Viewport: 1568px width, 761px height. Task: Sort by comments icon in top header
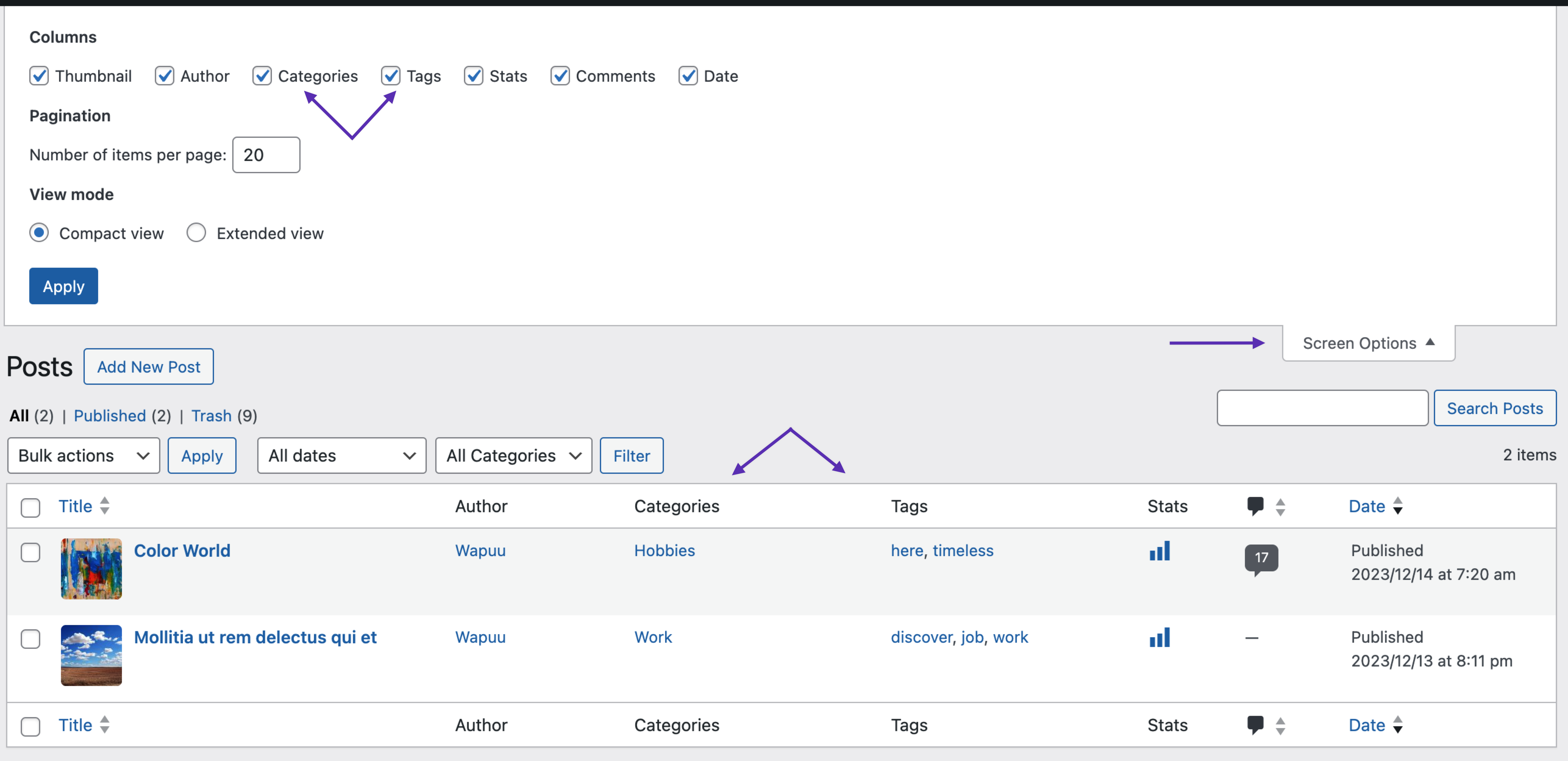[x=1255, y=506]
